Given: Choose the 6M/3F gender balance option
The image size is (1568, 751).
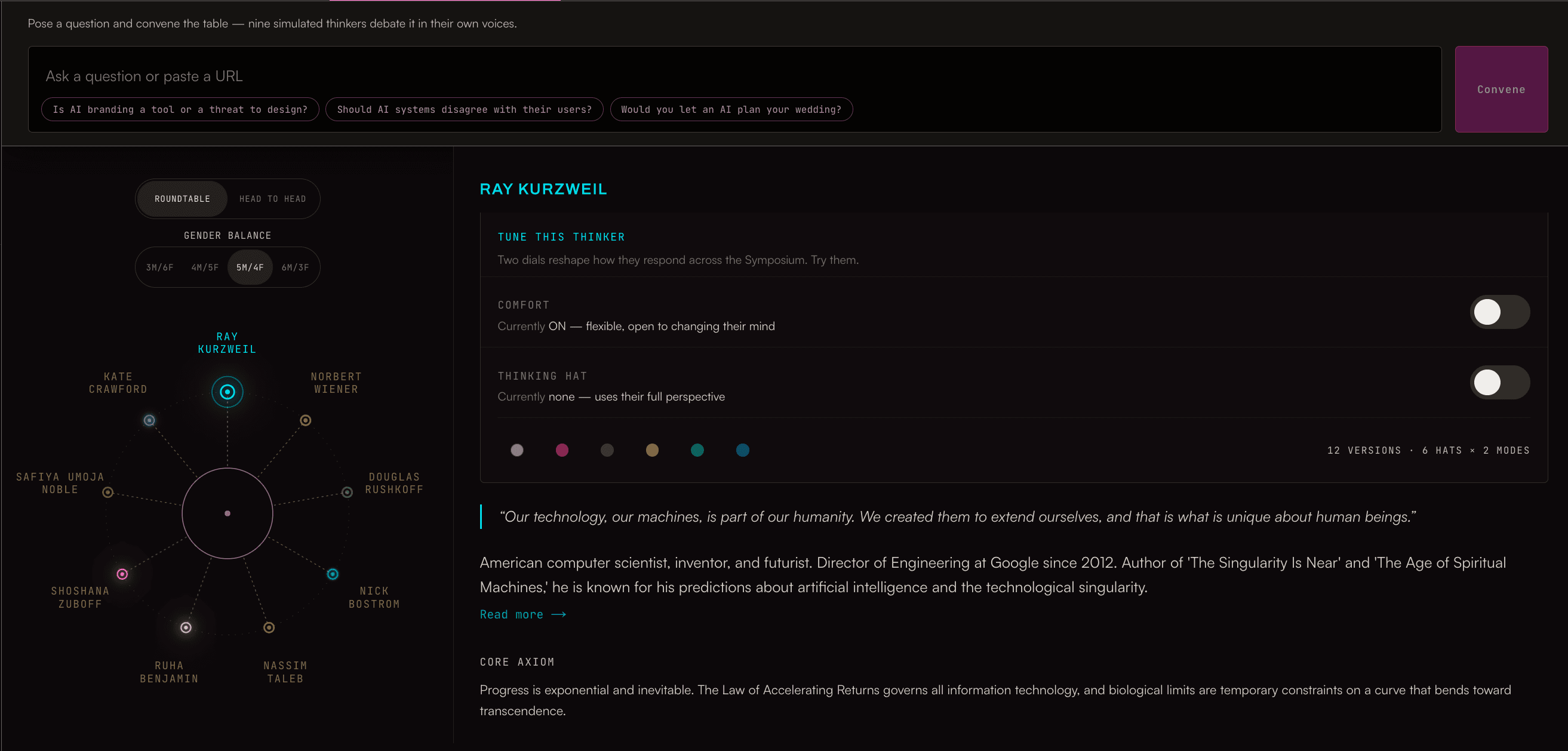Looking at the screenshot, I should pyautogui.click(x=295, y=267).
